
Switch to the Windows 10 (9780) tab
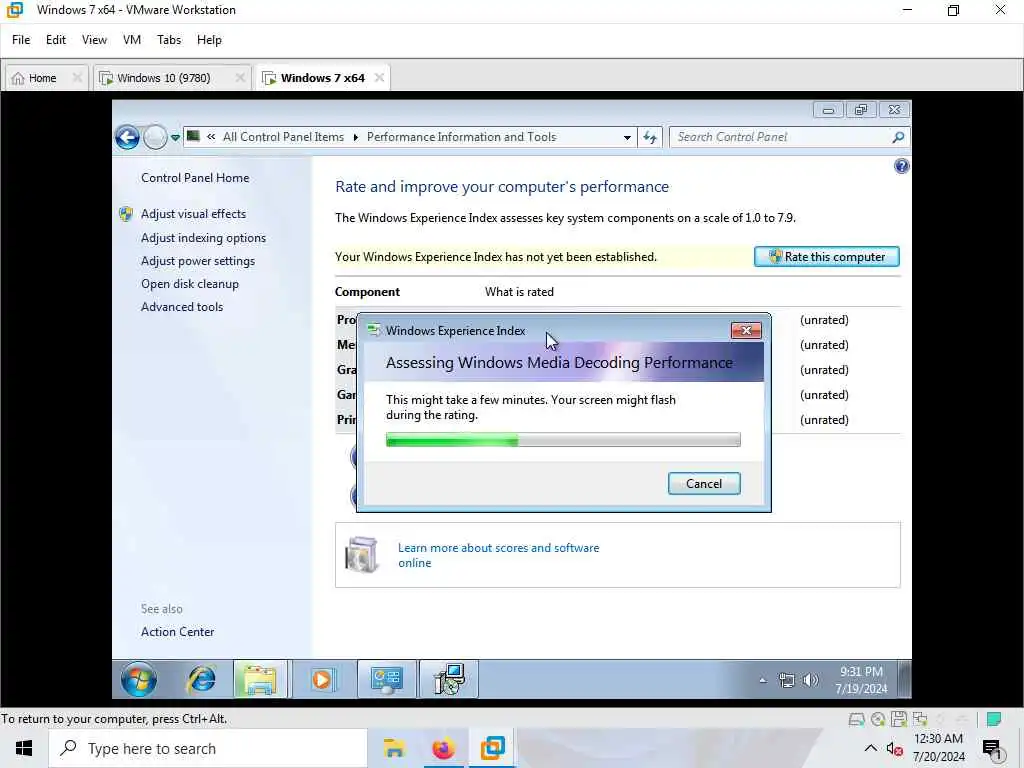(163, 78)
